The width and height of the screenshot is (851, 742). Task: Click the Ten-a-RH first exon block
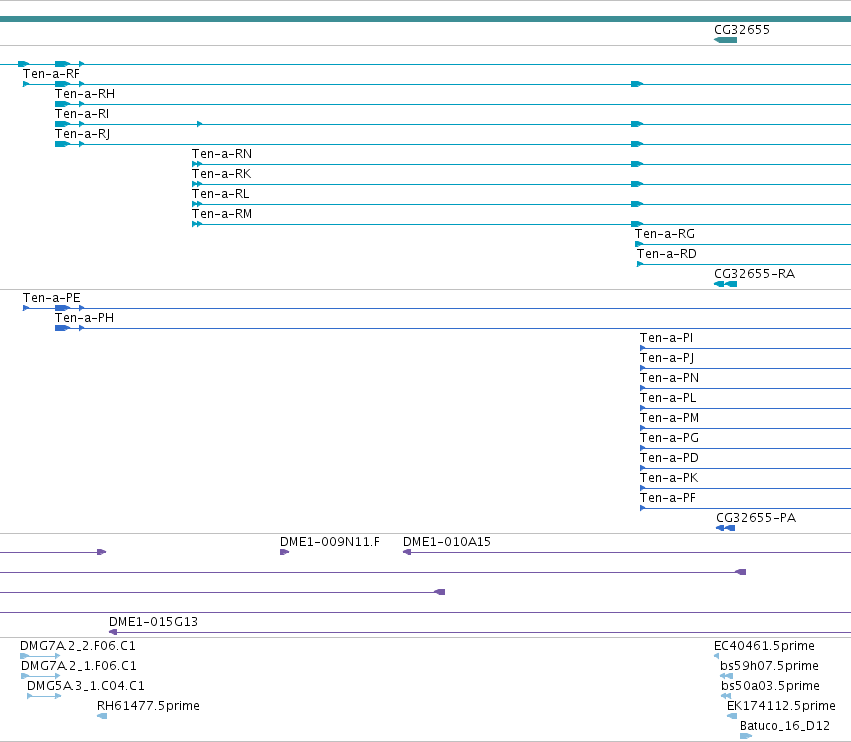pos(62,104)
